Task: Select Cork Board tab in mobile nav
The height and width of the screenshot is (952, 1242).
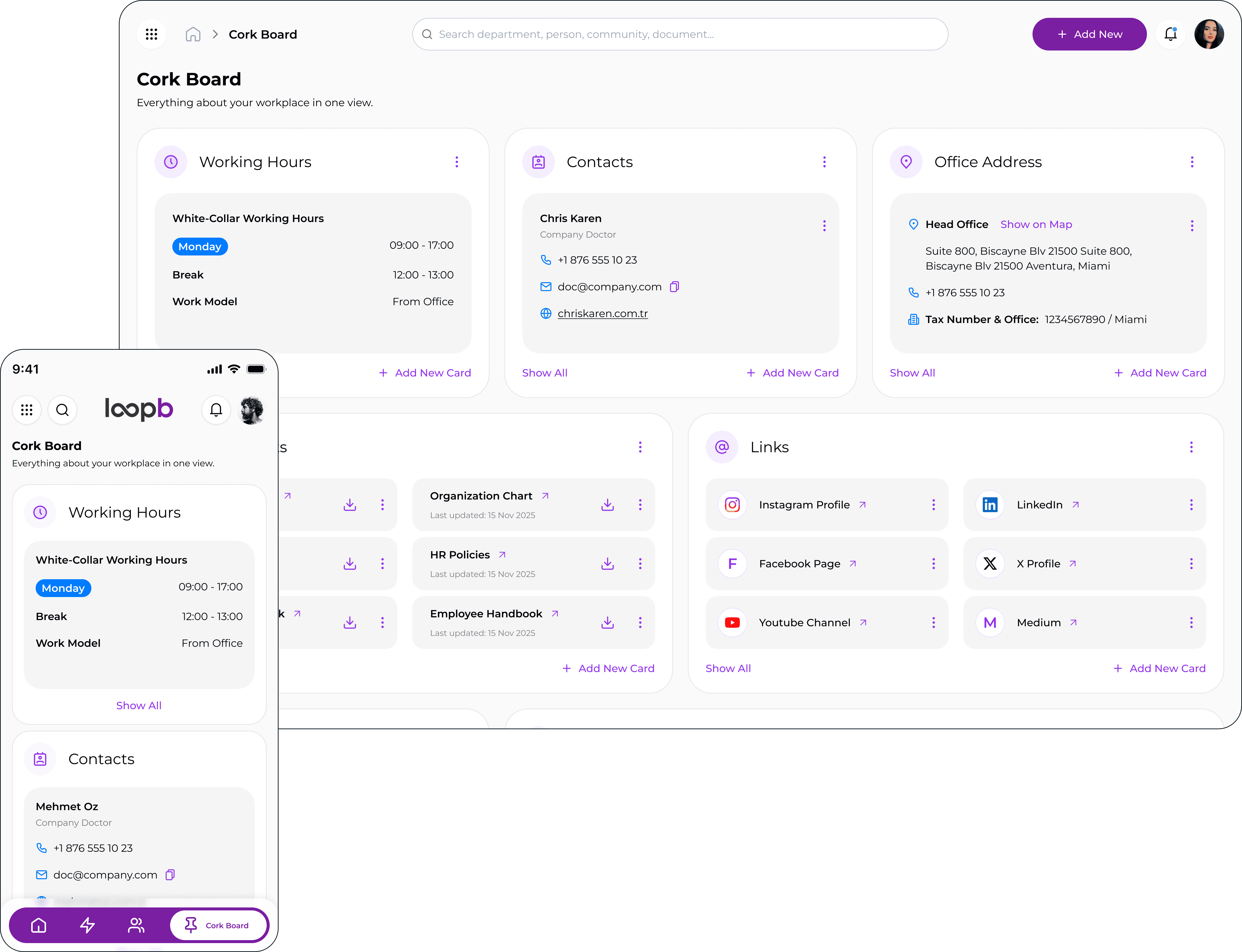Action: pyautogui.click(x=218, y=925)
